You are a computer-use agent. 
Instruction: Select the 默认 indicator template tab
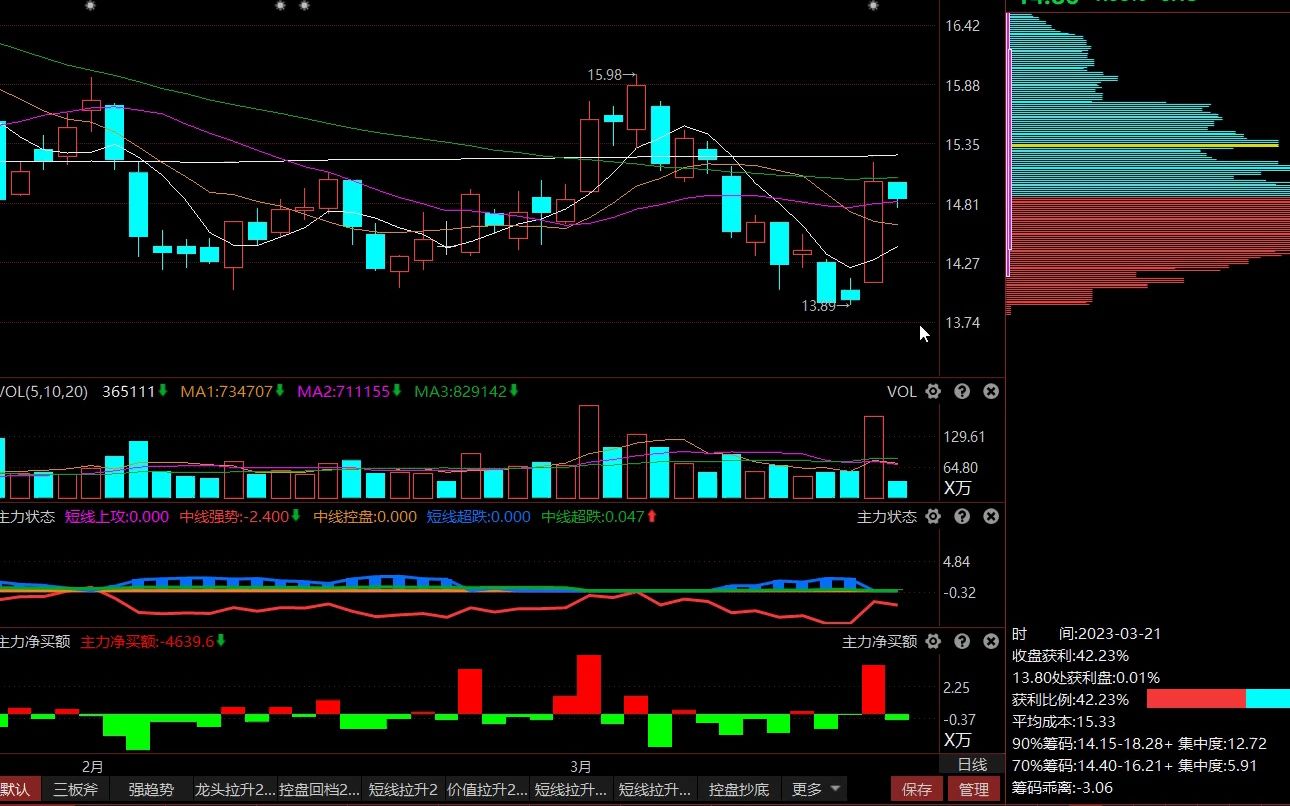(18, 789)
